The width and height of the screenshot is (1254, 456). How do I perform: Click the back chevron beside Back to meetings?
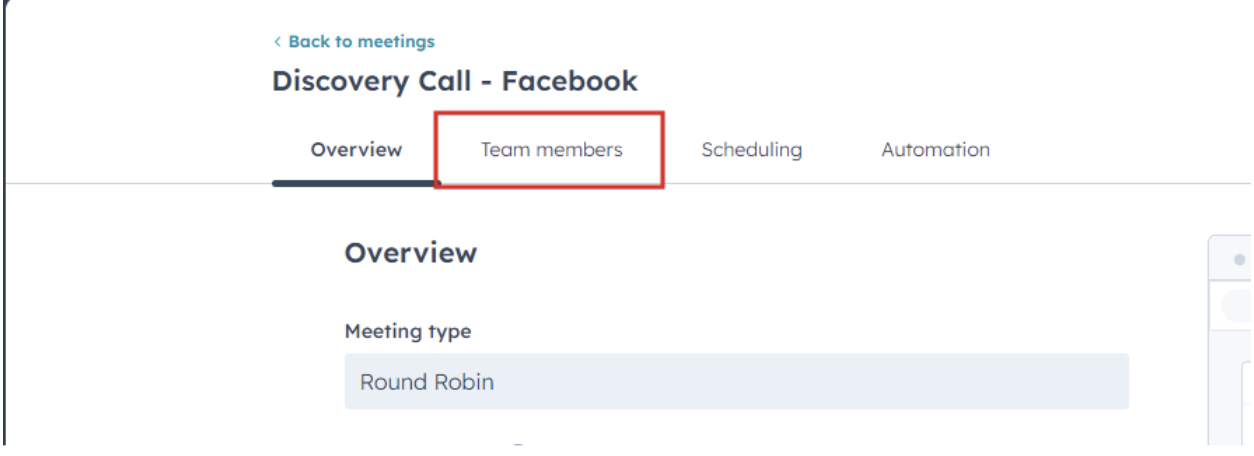277,42
